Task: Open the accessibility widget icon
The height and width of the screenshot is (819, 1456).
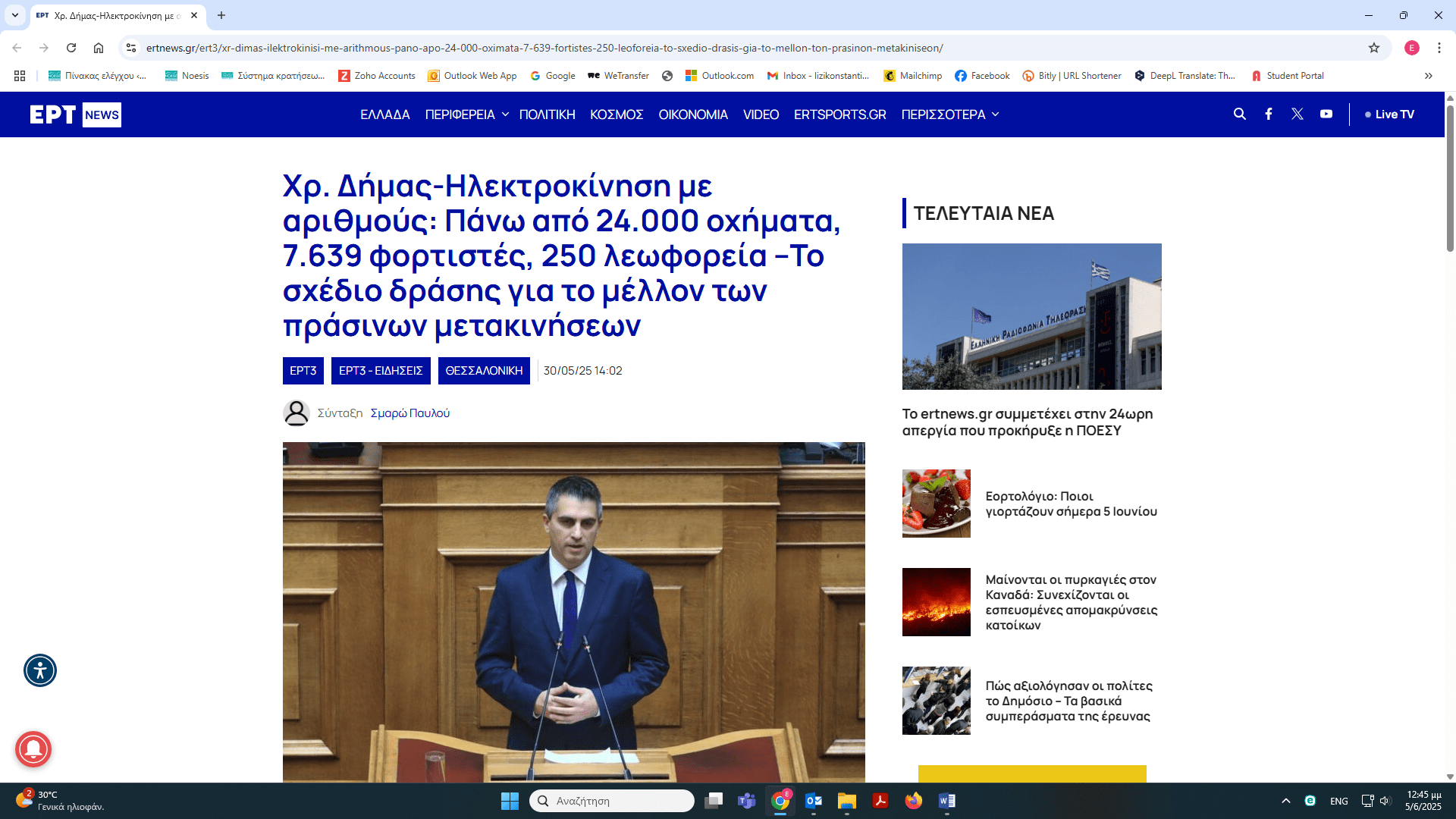Action: coord(40,670)
